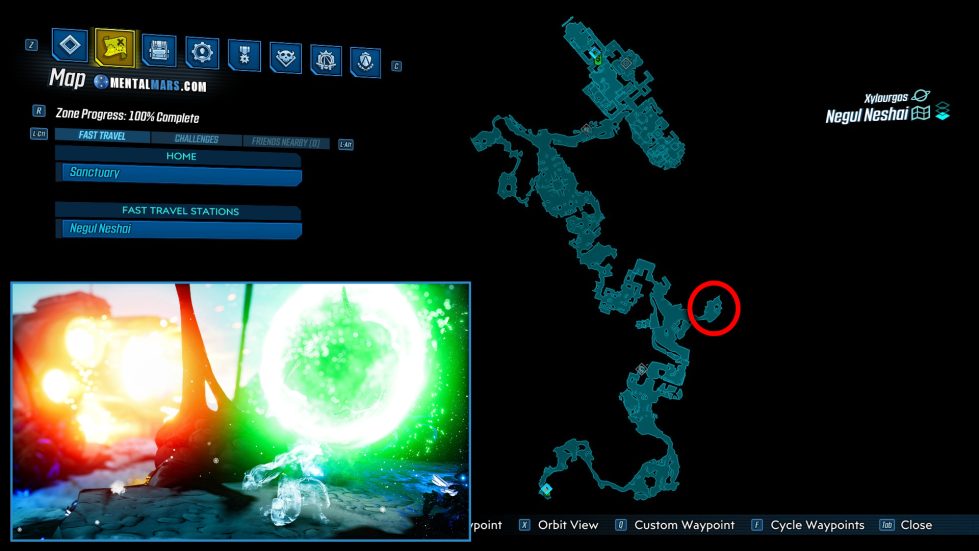The image size is (979, 551).
Task: Open the horned skull tab icon
Action: [285, 57]
